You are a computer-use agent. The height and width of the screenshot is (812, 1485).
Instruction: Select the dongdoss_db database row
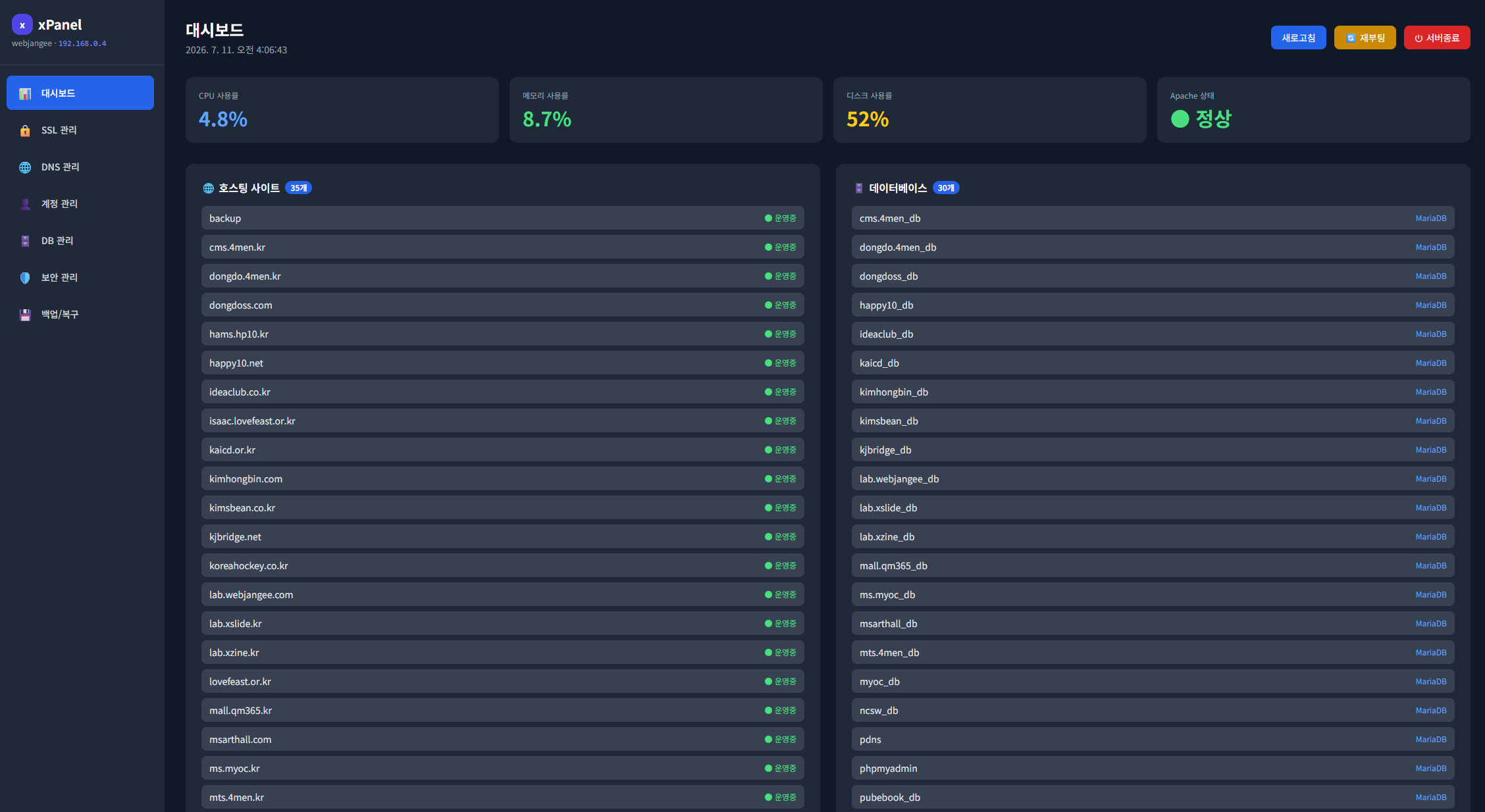(x=1153, y=276)
